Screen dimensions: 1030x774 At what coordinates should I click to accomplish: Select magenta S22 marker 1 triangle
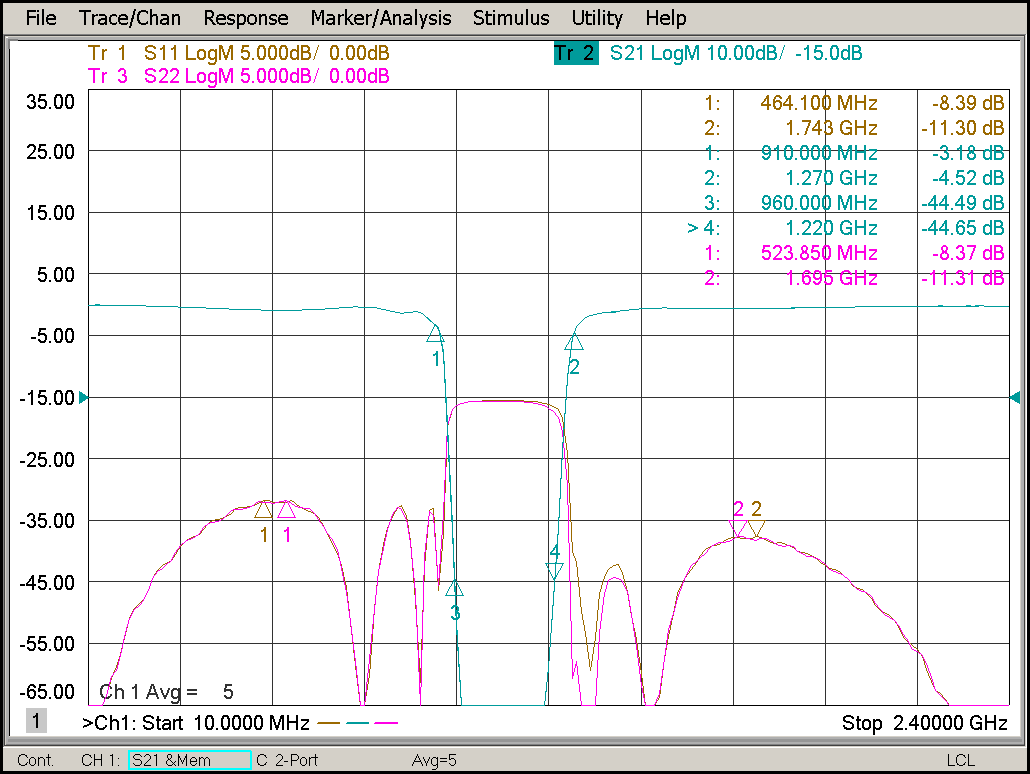[x=286, y=509]
